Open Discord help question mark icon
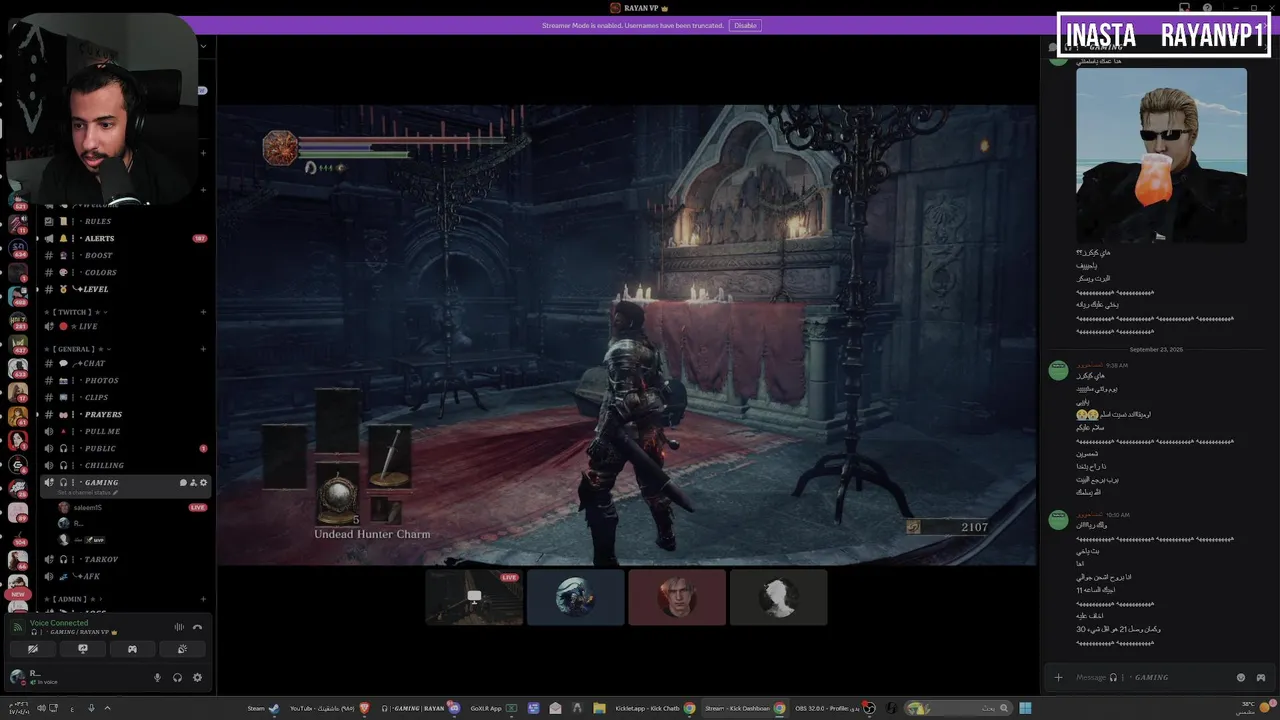The image size is (1280, 720). pos(1206,8)
